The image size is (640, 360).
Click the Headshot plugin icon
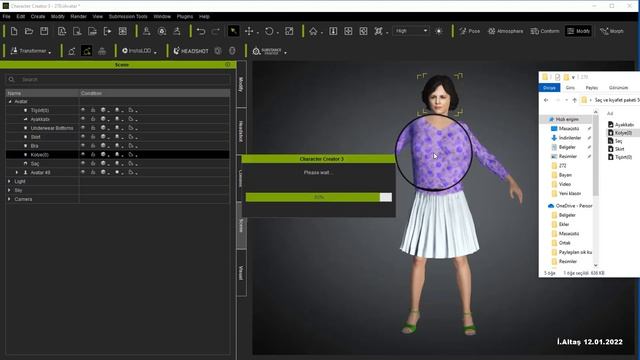point(176,51)
